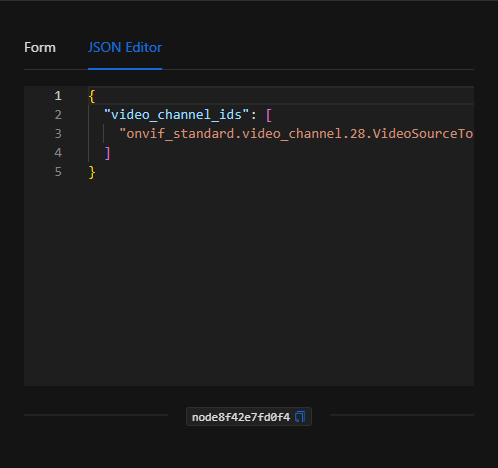Switch to the Form tab

click(40, 48)
